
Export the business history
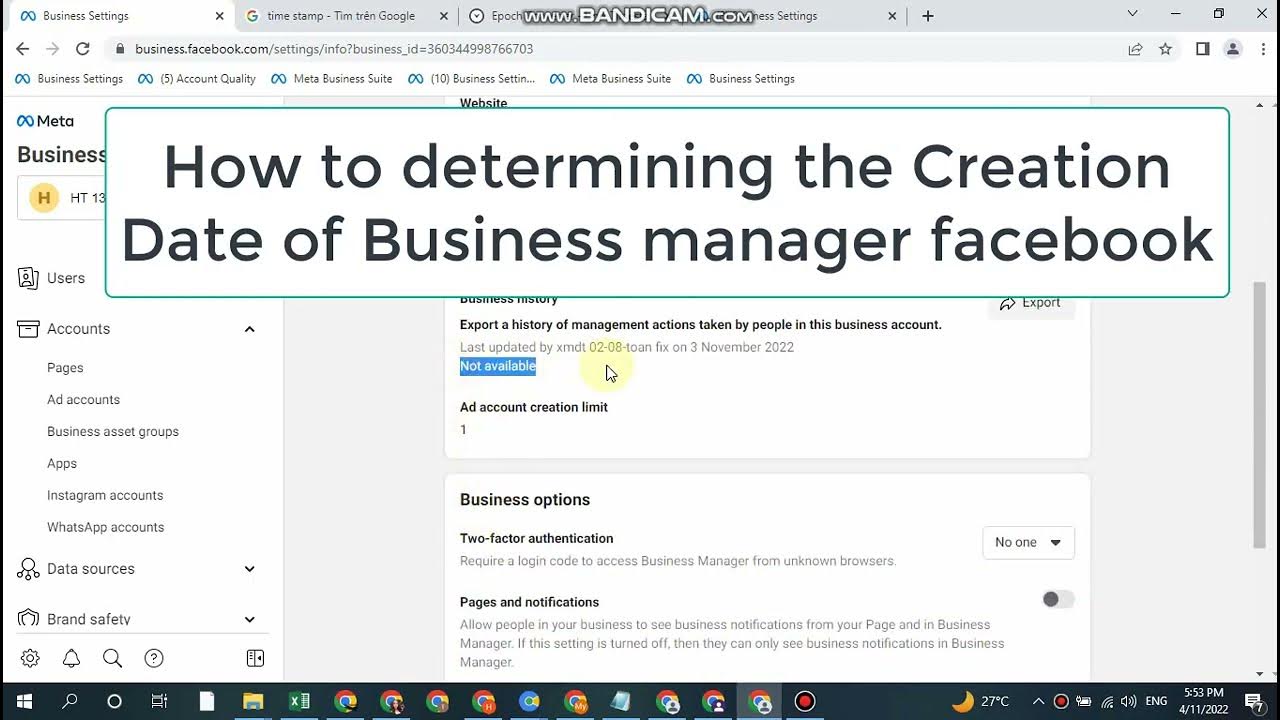pos(1031,303)
